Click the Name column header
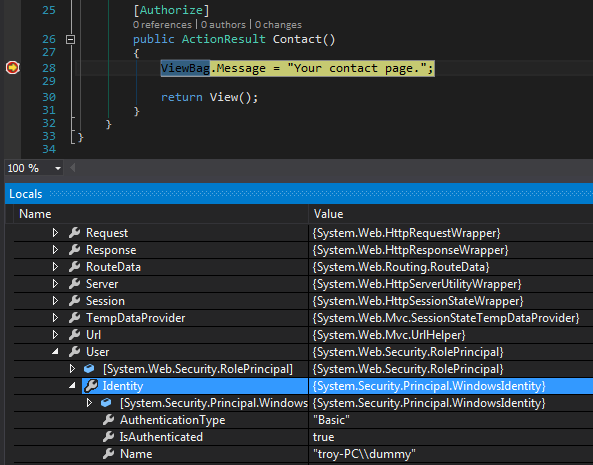This screenshot has height=465, width=593. 35,214
